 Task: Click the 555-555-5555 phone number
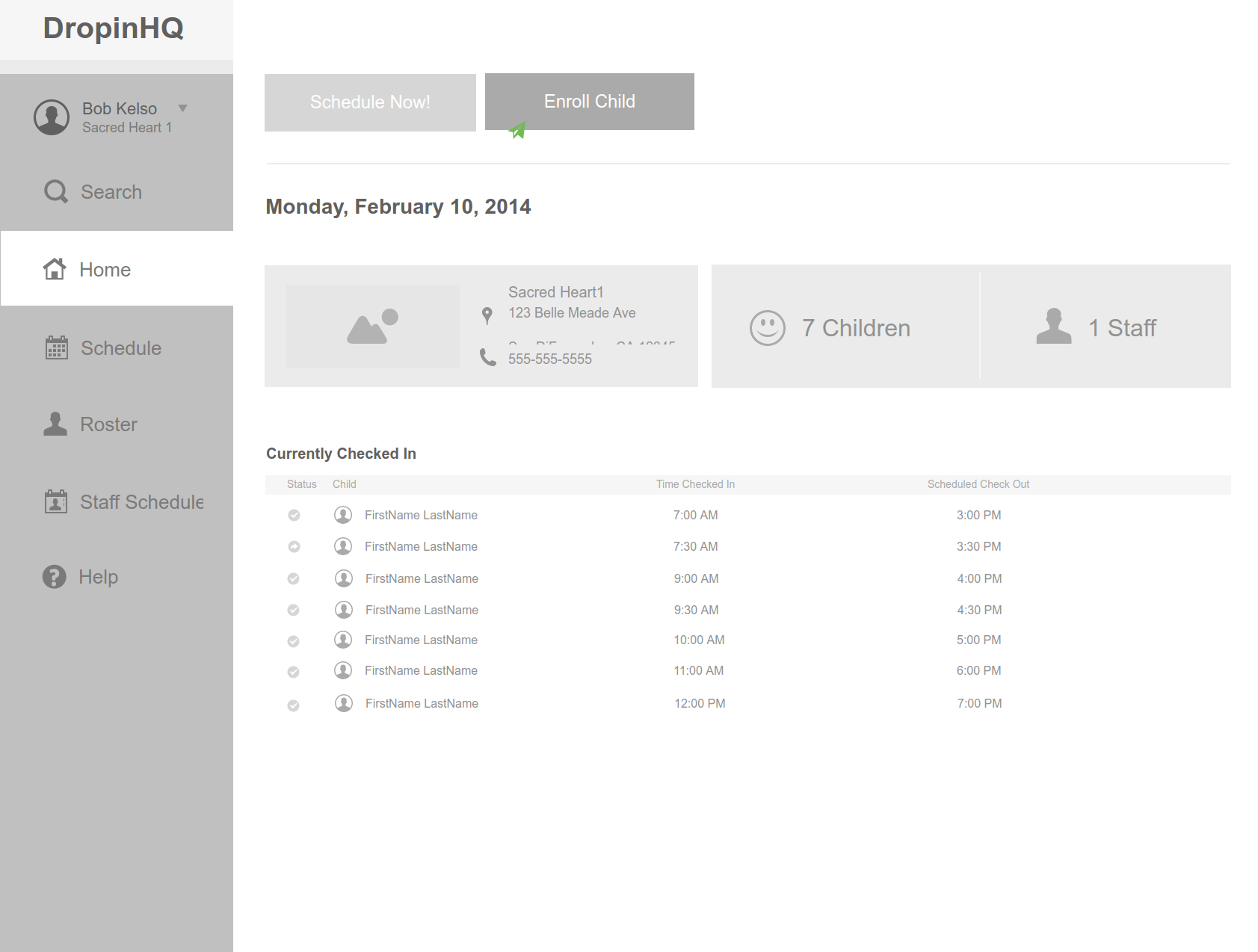[550, 359]
